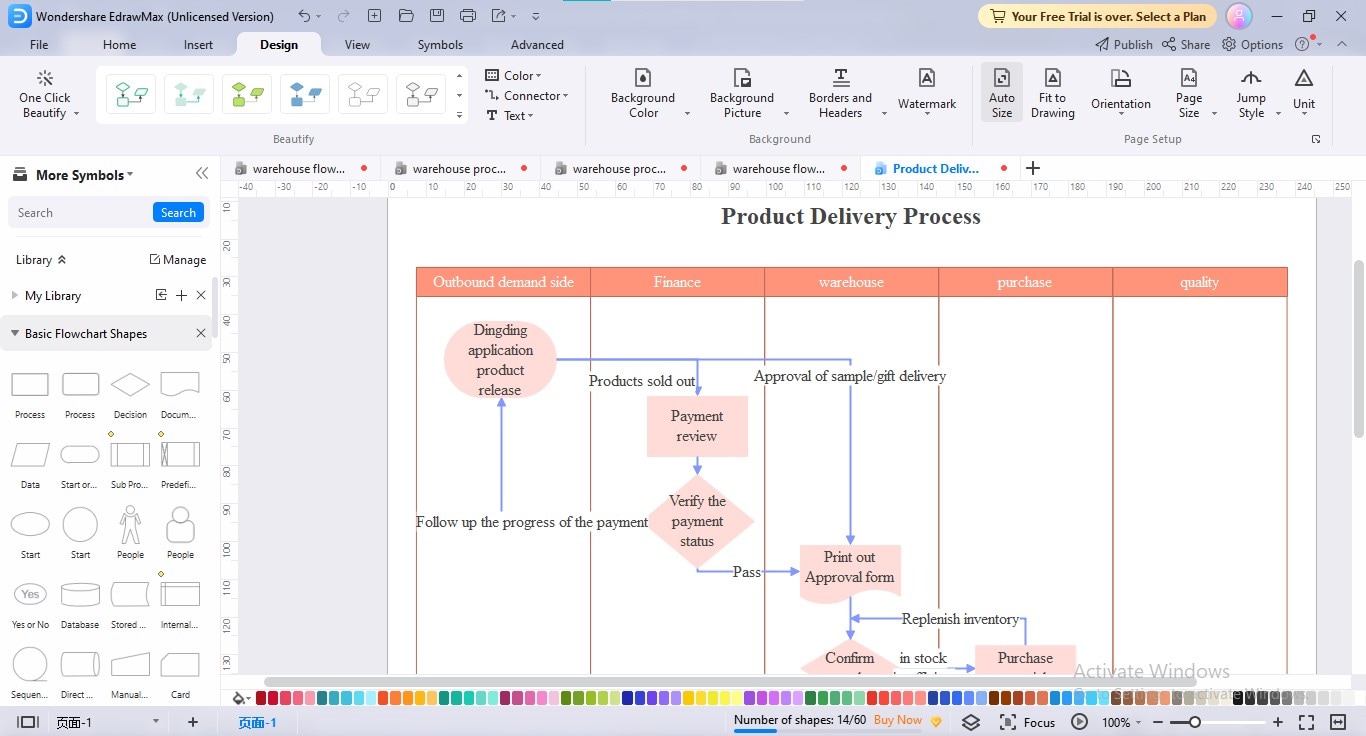Click the Publish button
The width and height of the screenshot is (1366, 736).
[x=1124, y=44]
